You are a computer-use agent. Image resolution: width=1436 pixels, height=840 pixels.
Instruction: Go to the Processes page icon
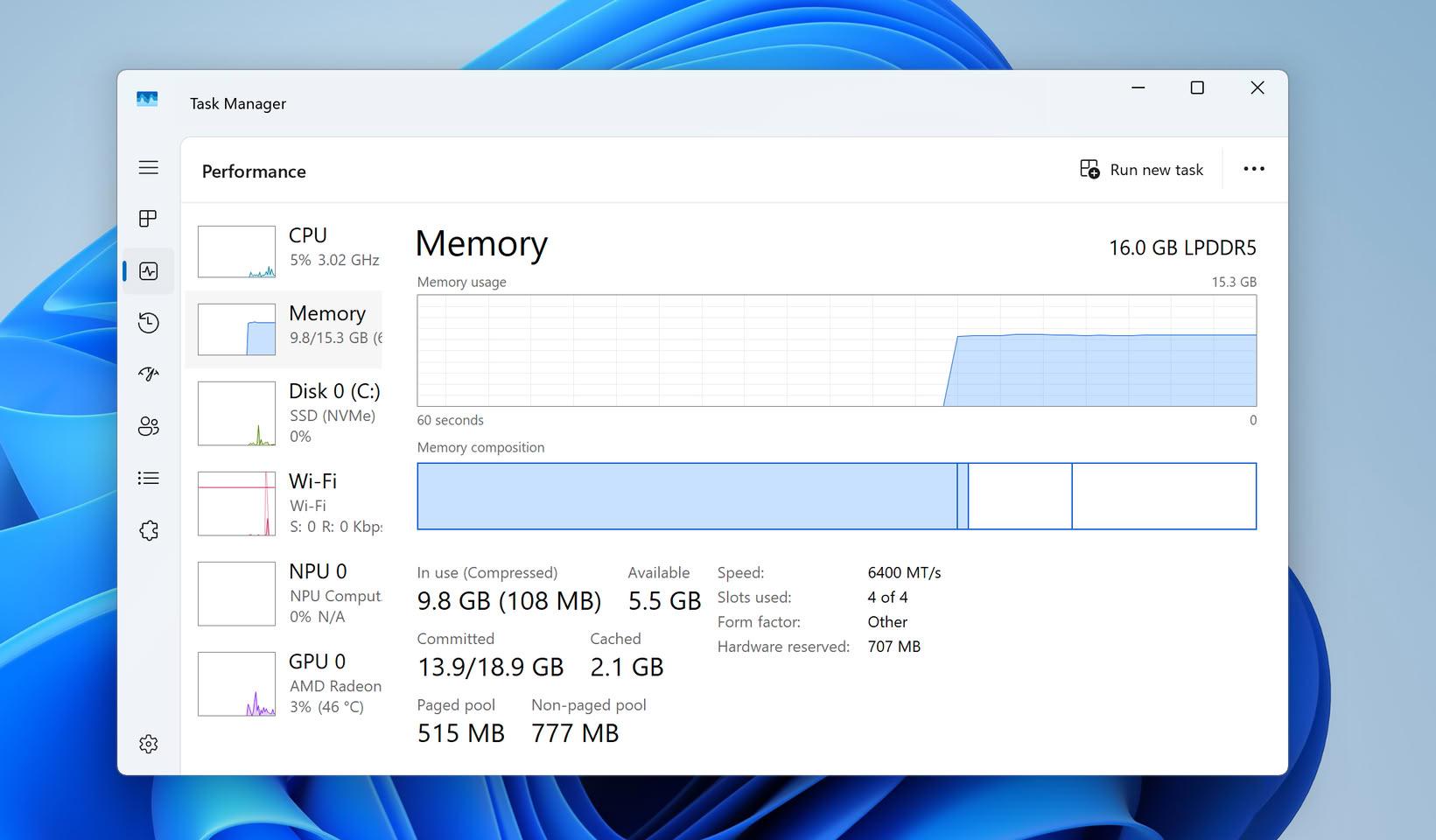[x=149, y=219]
